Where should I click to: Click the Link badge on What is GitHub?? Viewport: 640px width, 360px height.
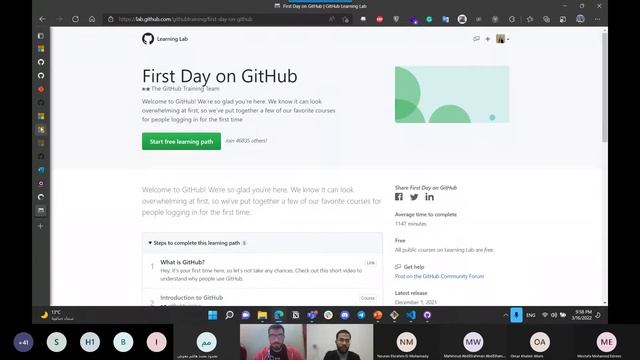[371, 263]
